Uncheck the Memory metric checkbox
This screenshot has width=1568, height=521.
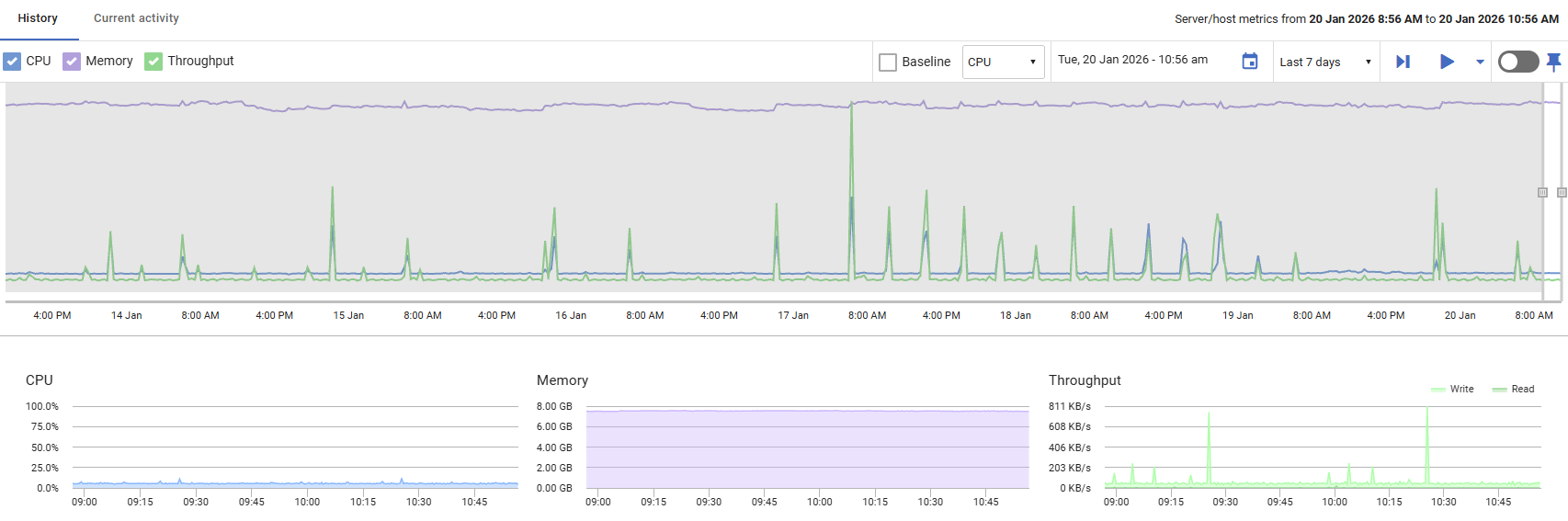tap(72, 62)
